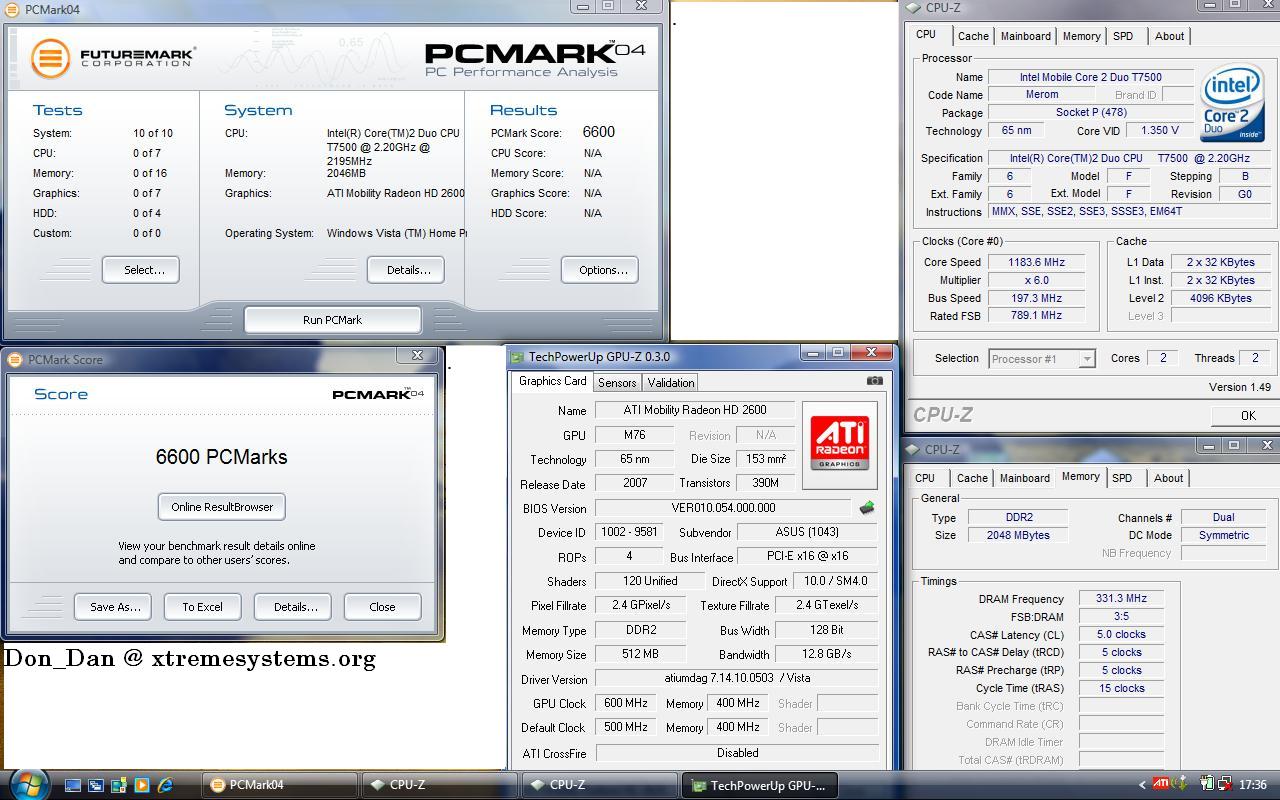Click GPU Clock 600 MHz field
This screenshot has width=1280, height=800.
pyautogui.click(x=626, y=704)
